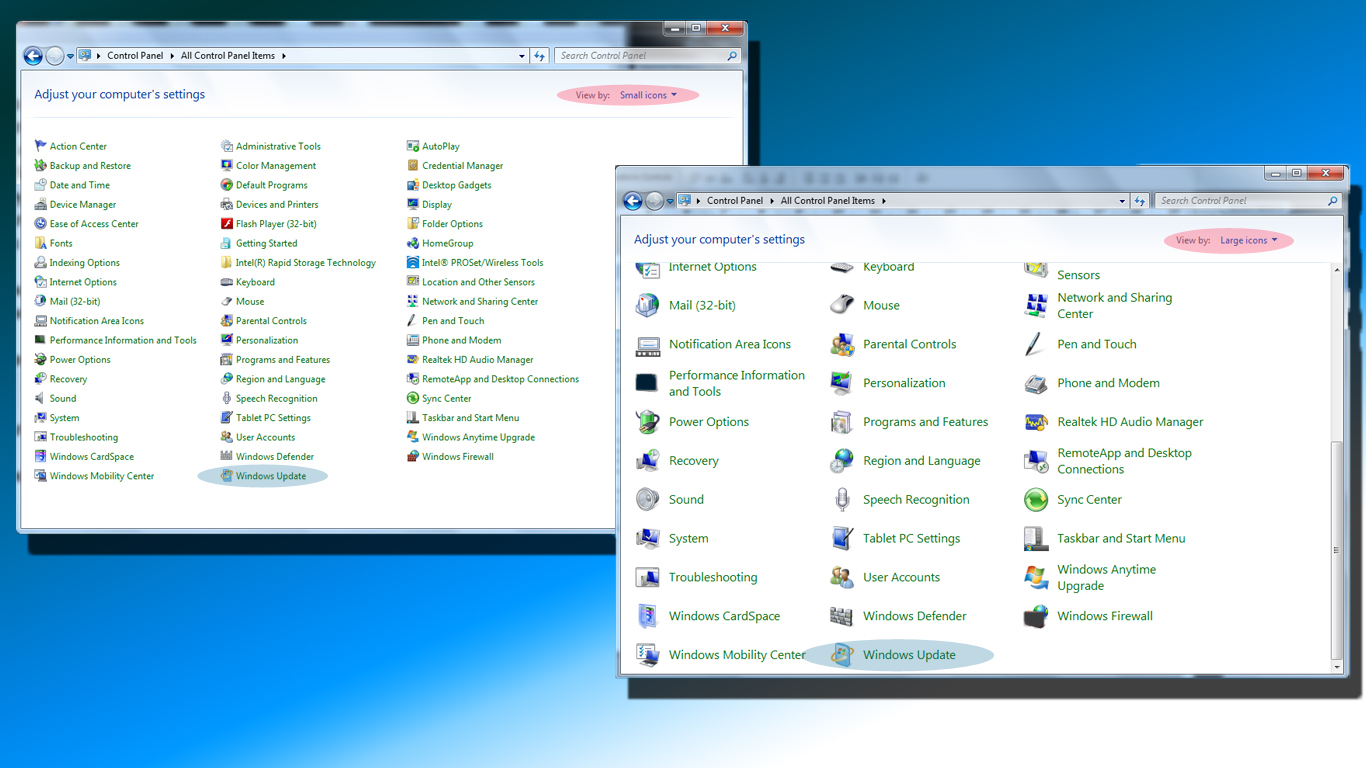Click the Action Center flag icon in small icons window
1366x768 pixels.
click(x=41, y=146)
